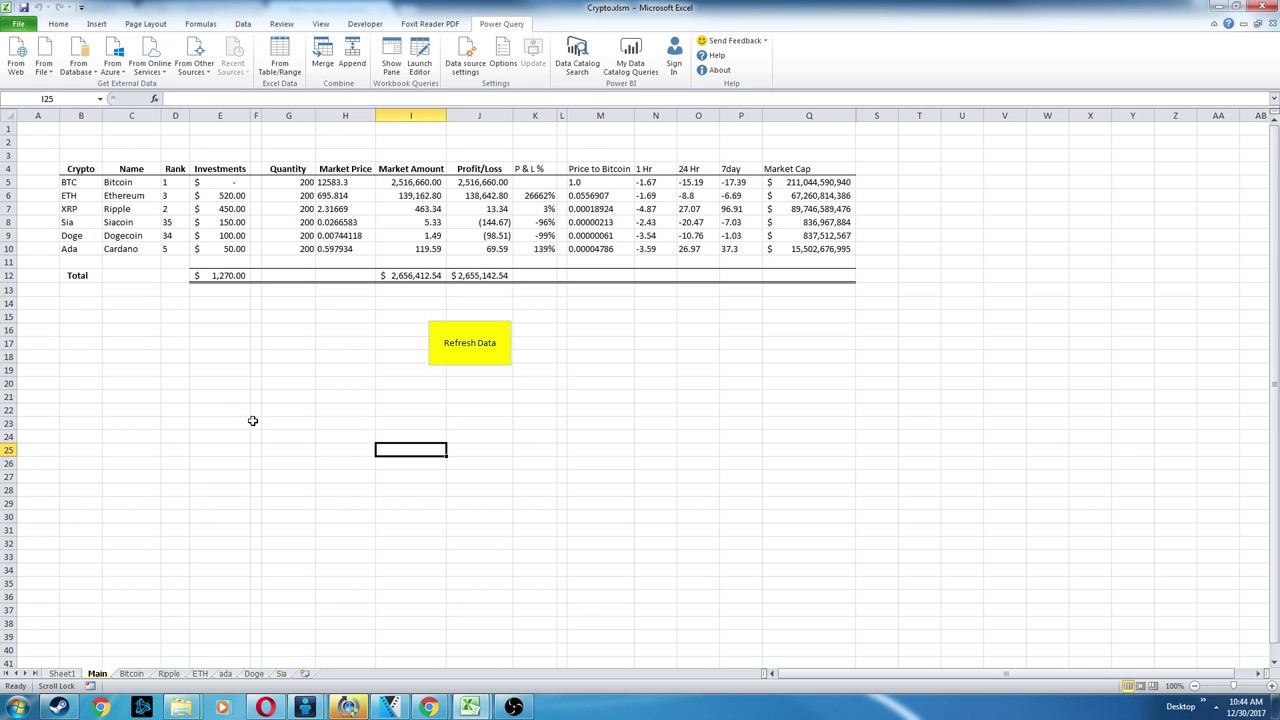Click Data Catalog Search icon
This screenshot has height=720, width=1280.
pyautogui.click(x=577, y=56)
